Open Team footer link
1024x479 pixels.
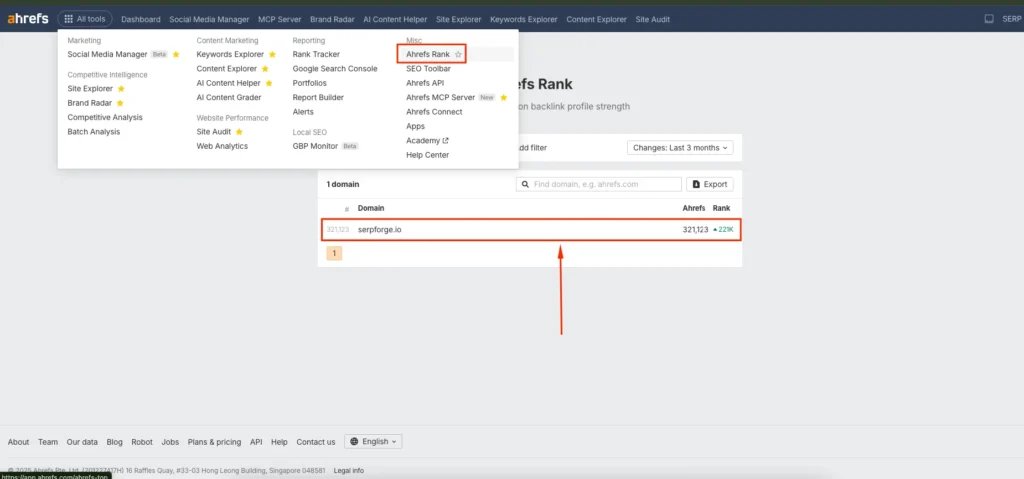click(48, 442)
